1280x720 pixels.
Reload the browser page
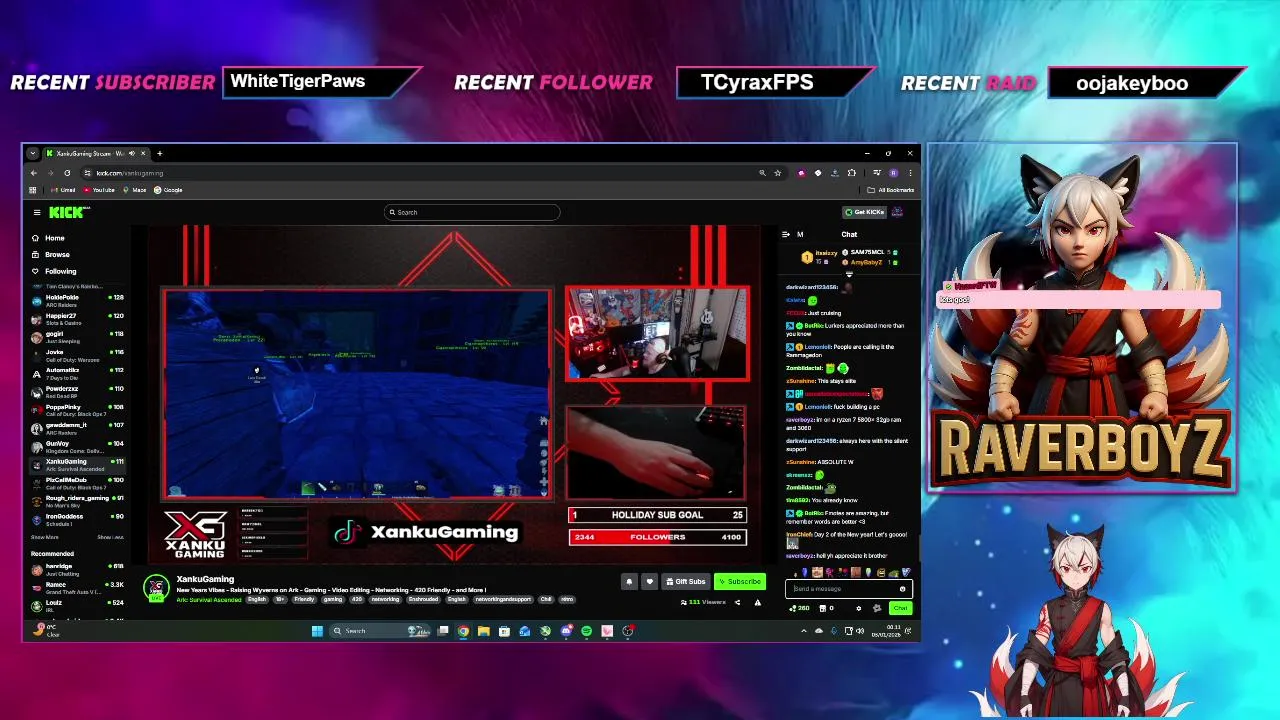67,173
